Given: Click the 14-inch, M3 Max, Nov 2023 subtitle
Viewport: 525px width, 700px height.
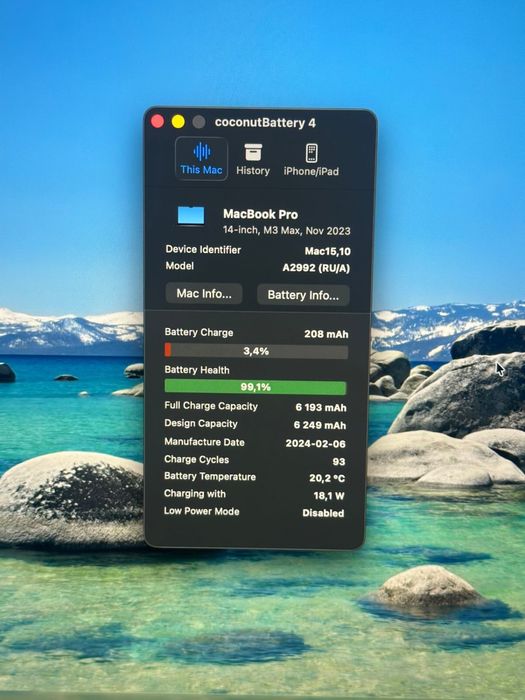Looking at the screenshot, I should pos(287,231).
